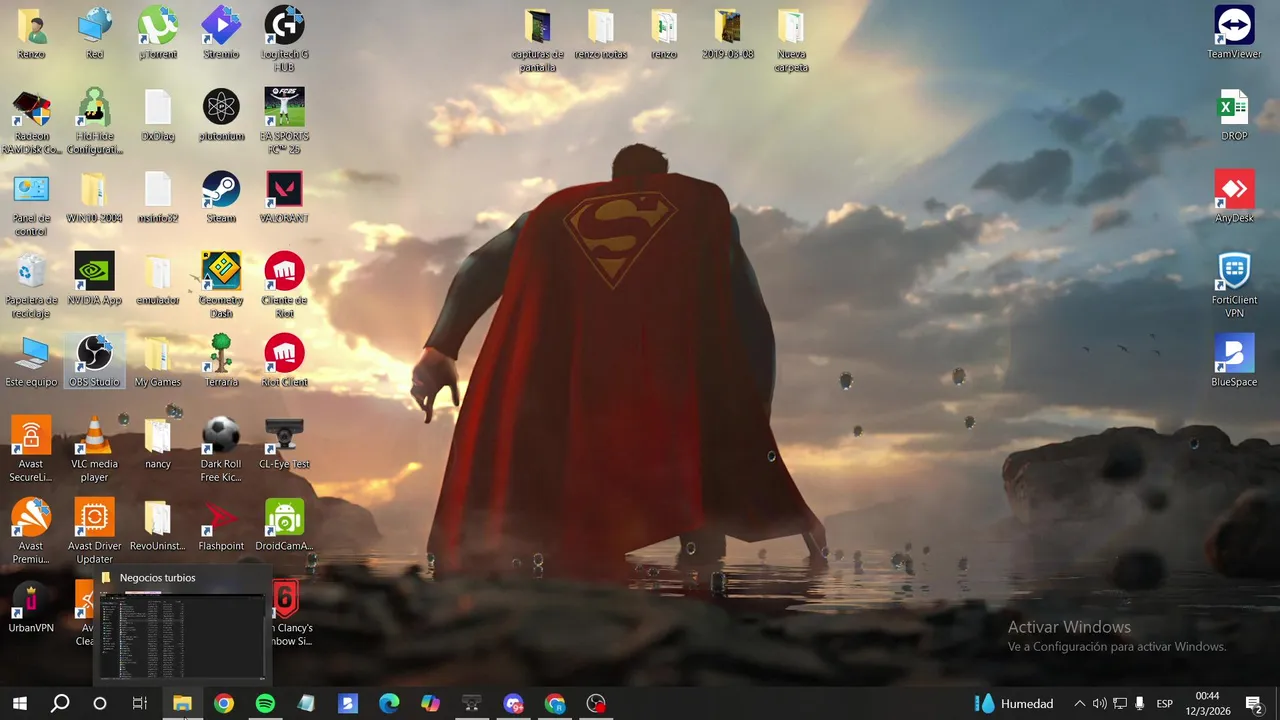Select the Radeon RAMDisk shortcut
The height and width of the screenshot is (720, 1280).
tap(31, 121)
